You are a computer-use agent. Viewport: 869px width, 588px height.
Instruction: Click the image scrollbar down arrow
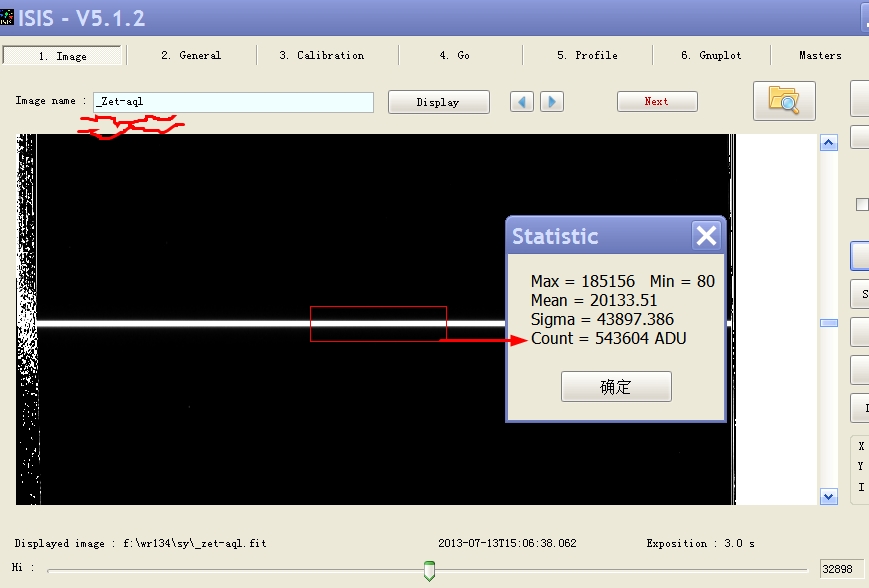(828, 496)
